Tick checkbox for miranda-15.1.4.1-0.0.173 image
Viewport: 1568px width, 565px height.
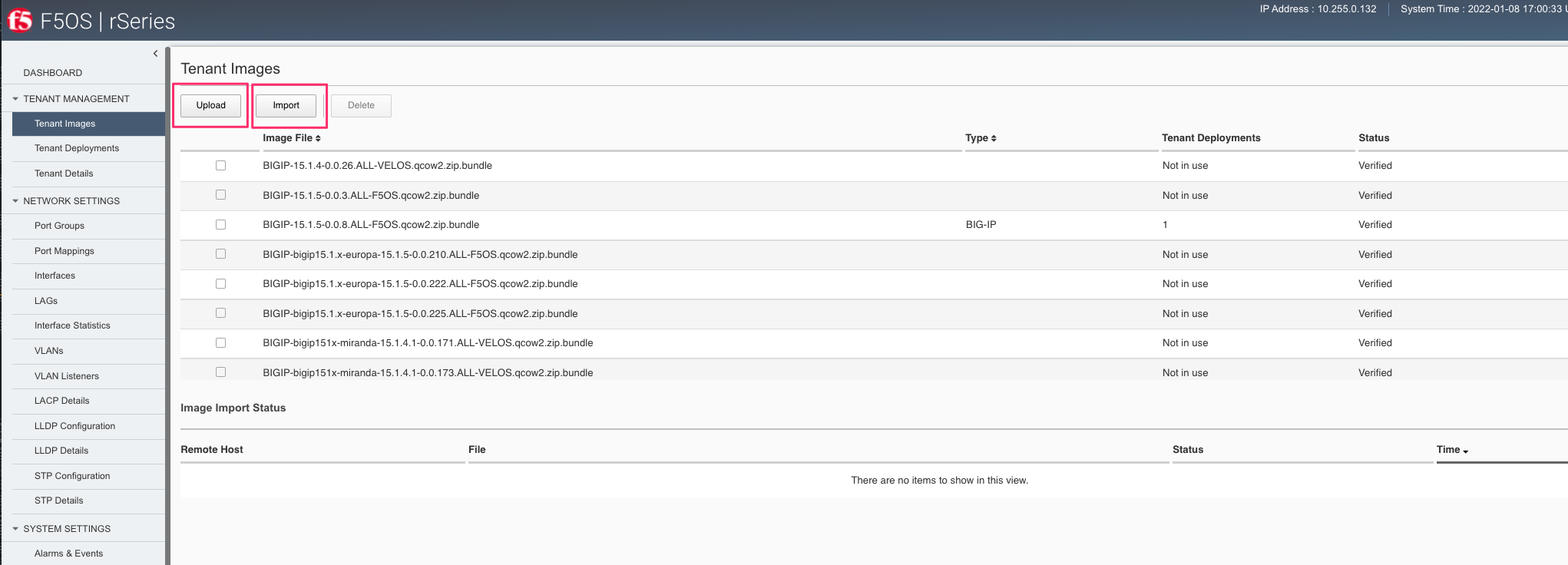(x=221, y=372)
